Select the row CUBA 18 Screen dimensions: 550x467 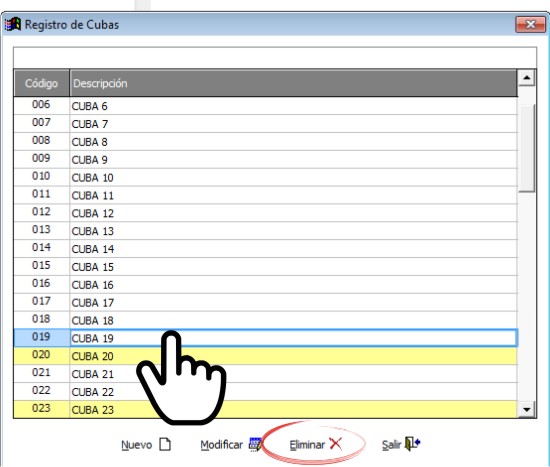click(266, 320)
